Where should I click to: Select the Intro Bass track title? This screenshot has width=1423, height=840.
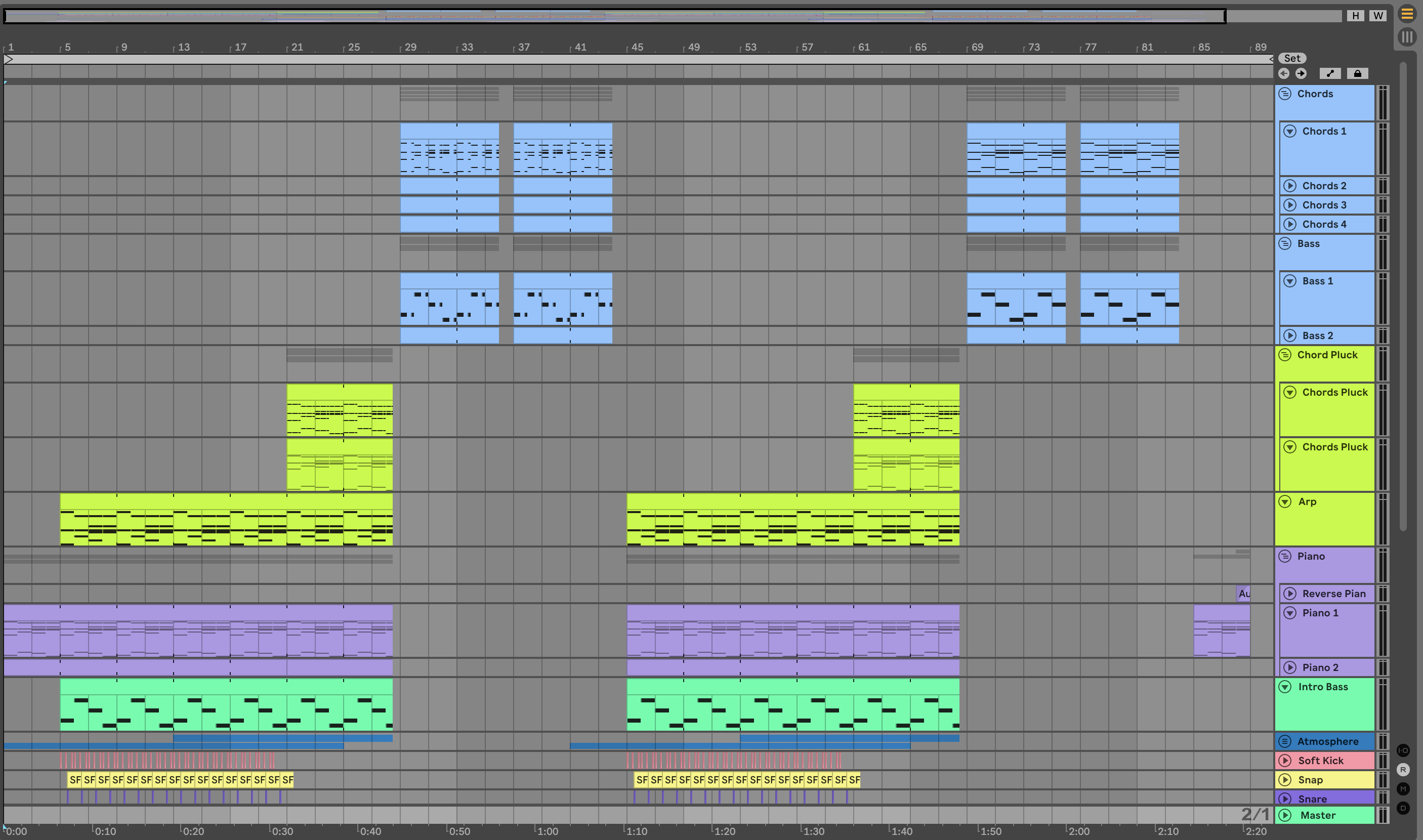(x=1322, y=687)
